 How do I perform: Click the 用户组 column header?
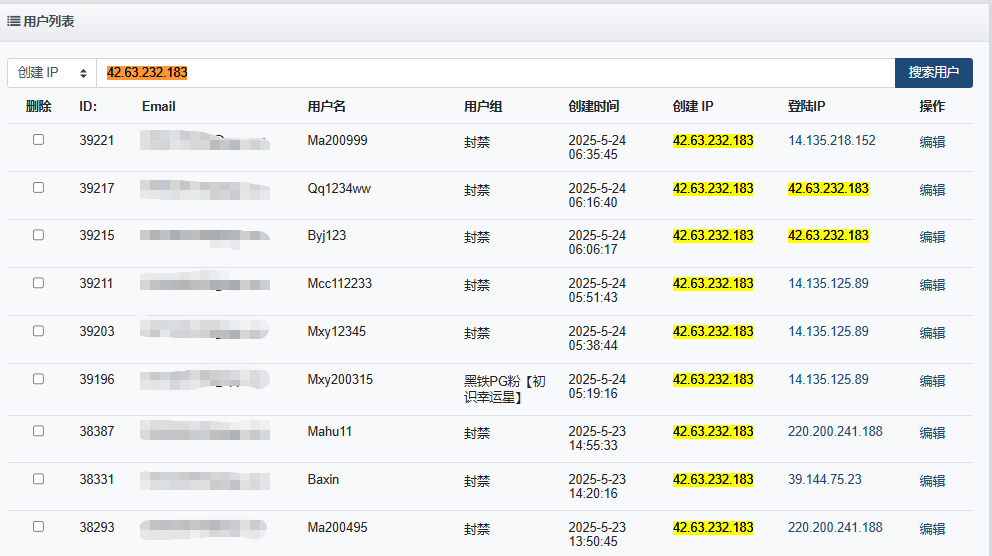coord(483,107)
